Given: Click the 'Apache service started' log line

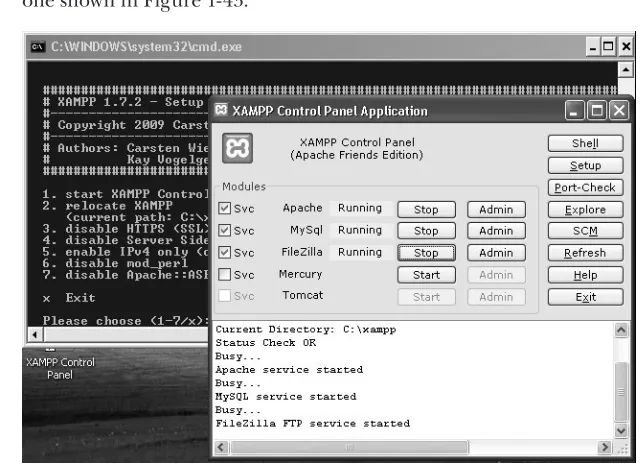Looking at the screenshot, I should tap(289, 370).
